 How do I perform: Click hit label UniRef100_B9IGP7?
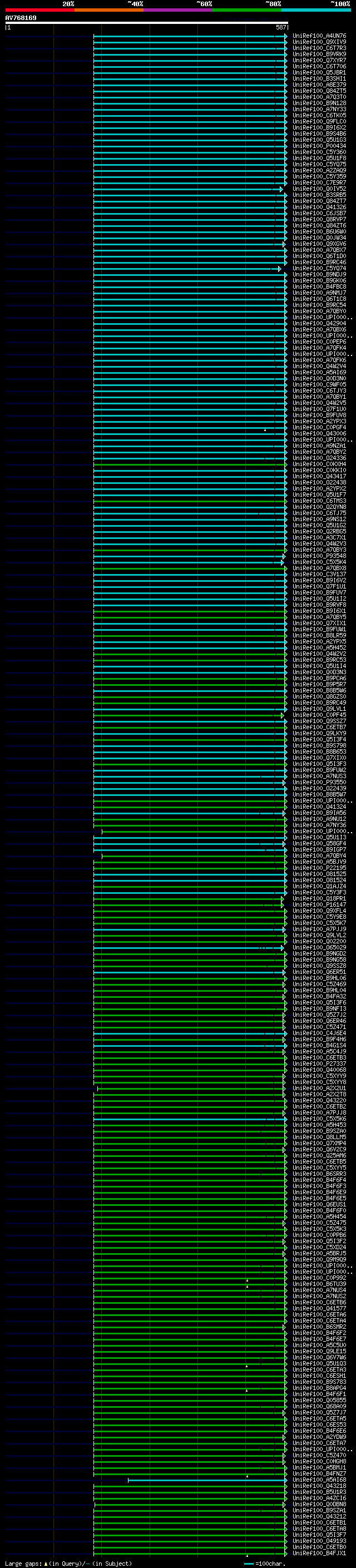[319, 850]
